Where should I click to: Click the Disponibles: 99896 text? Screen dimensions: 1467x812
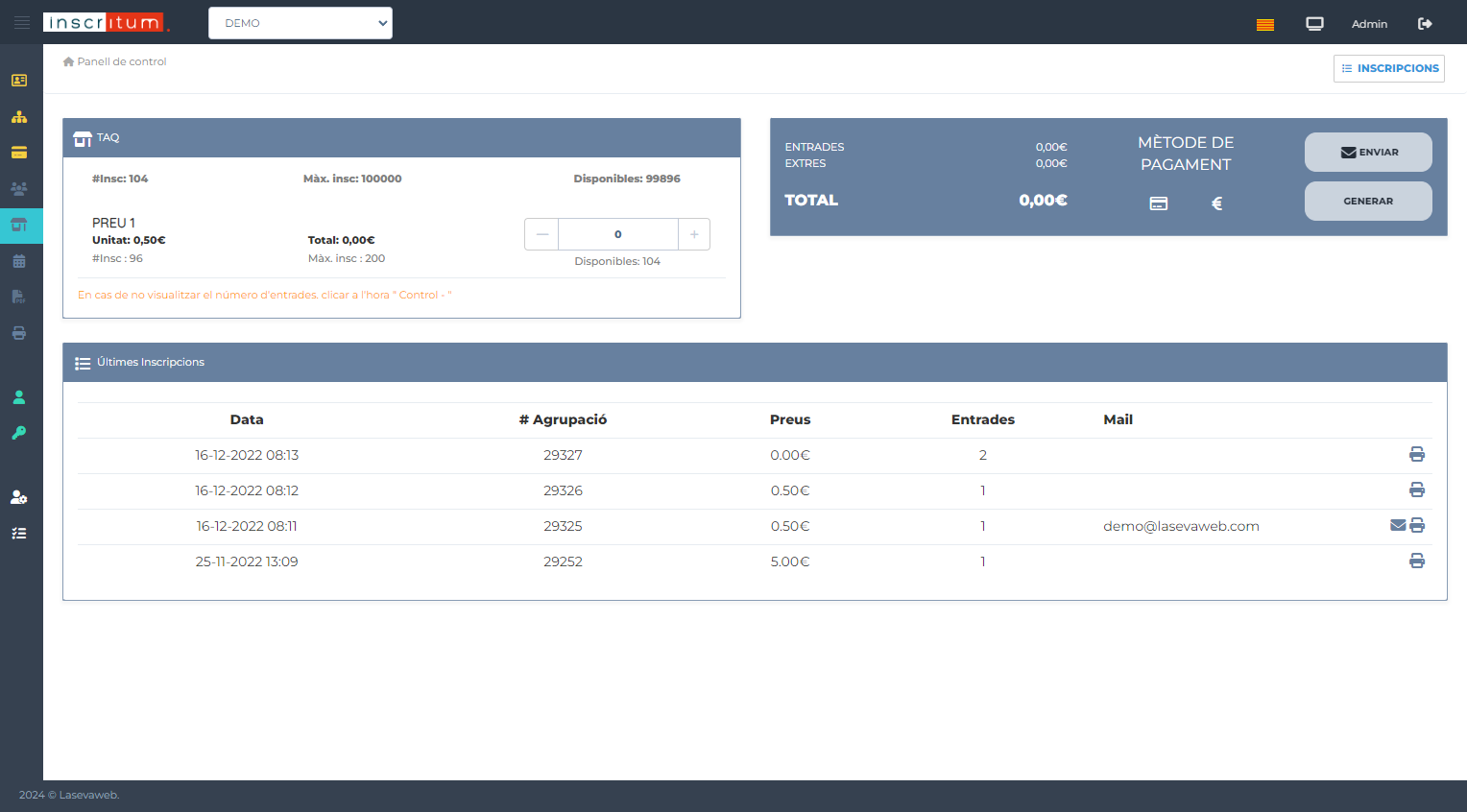click(627, 179)
